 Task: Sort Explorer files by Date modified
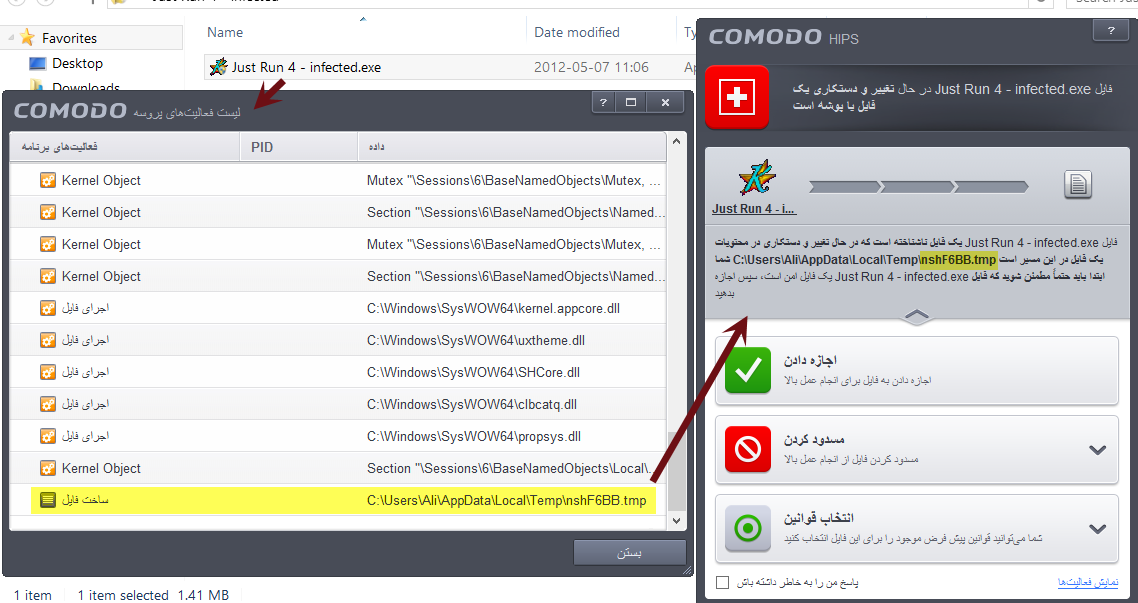pos(577,33)
